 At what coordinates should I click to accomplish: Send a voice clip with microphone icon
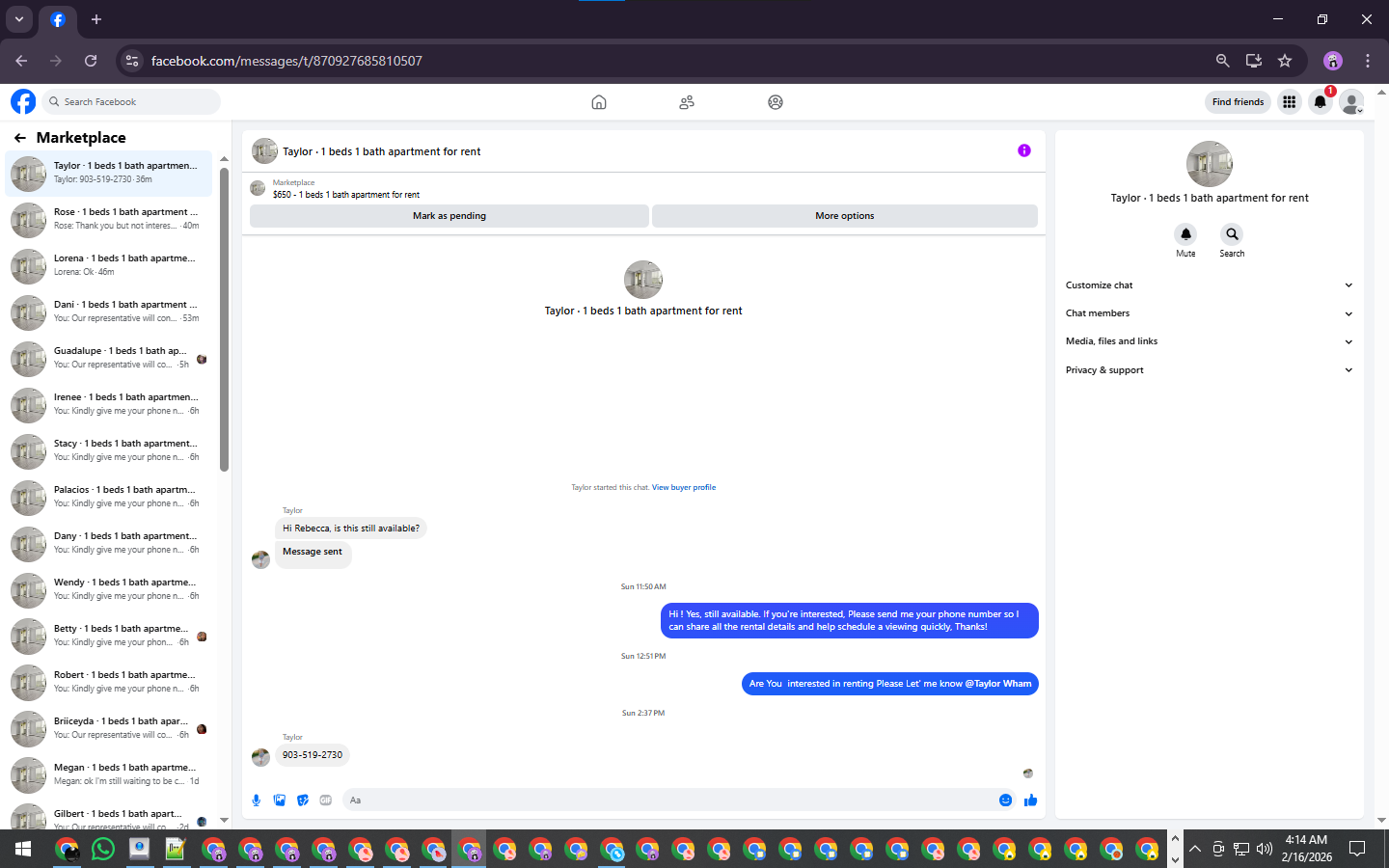pyautogui.click(x=256, y=800)
